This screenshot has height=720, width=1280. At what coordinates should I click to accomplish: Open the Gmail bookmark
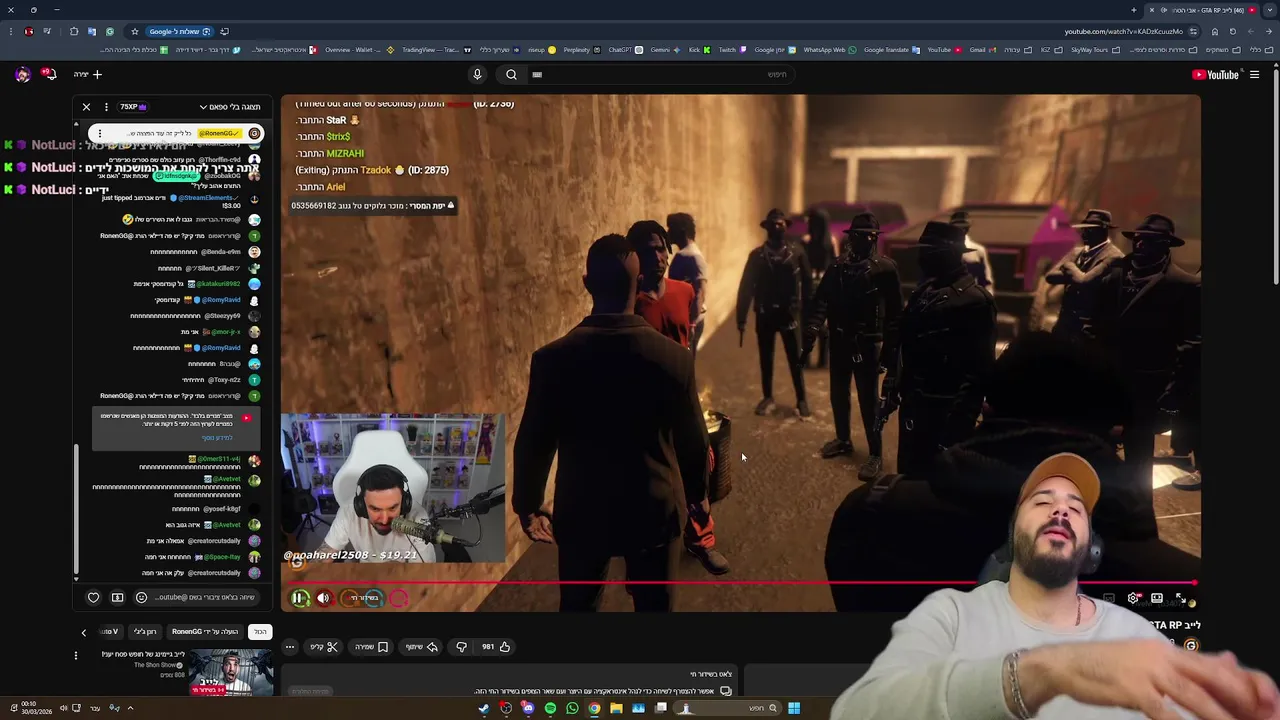point(981,50)
